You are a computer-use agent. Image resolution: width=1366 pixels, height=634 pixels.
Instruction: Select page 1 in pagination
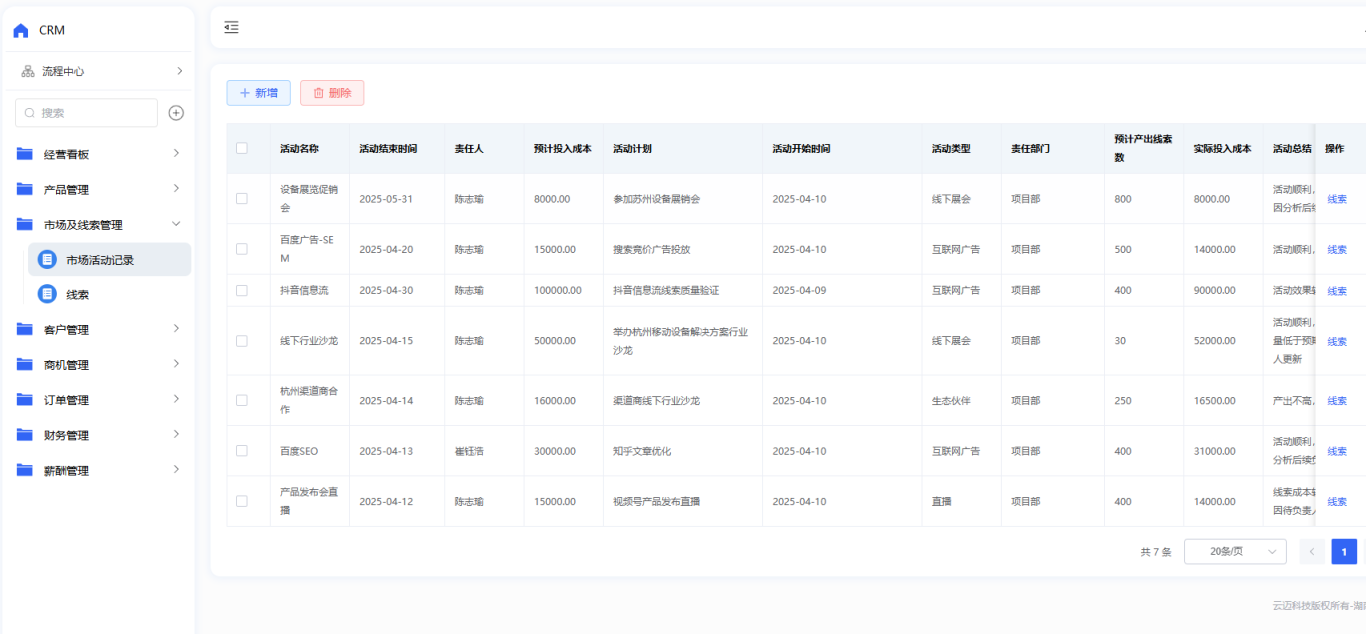1344,551
